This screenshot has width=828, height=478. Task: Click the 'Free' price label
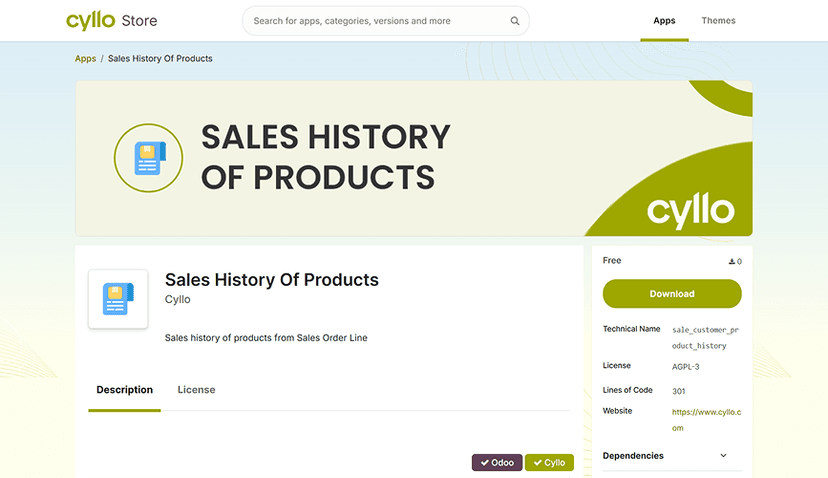coord(612,260)
